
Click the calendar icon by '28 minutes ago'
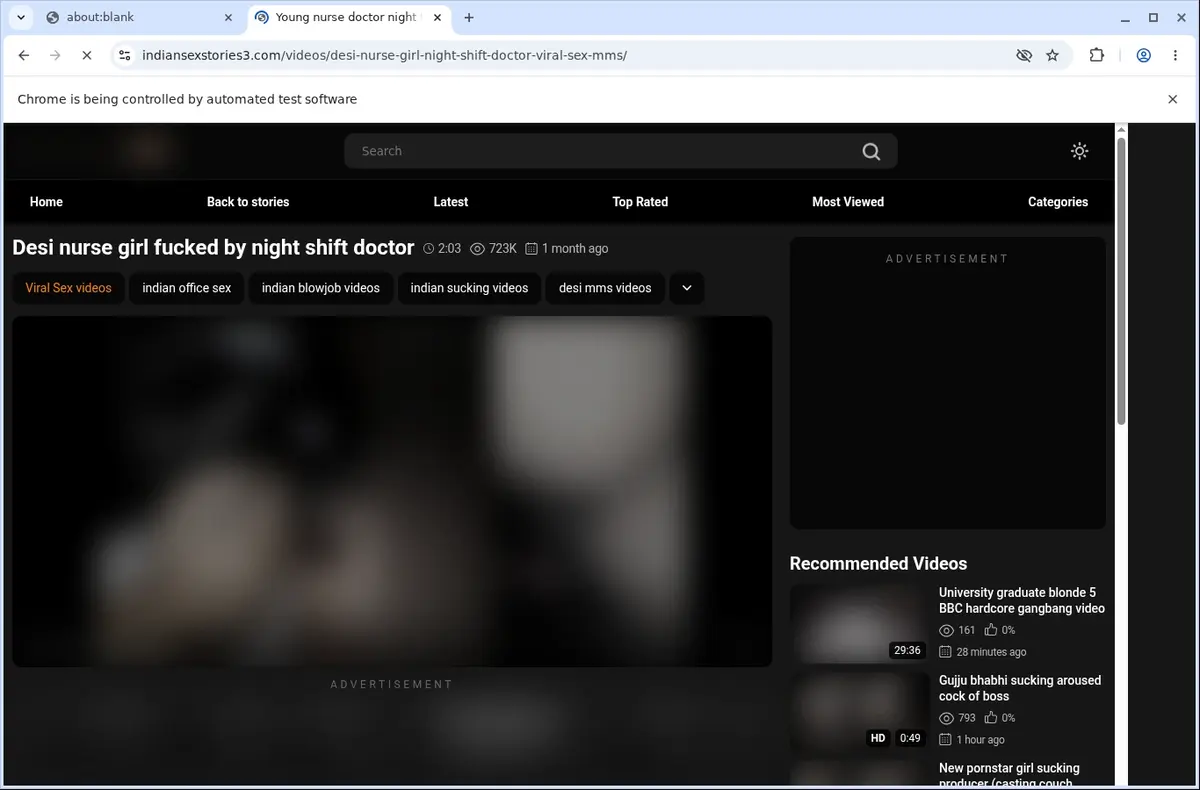click(x=945, y=652)
